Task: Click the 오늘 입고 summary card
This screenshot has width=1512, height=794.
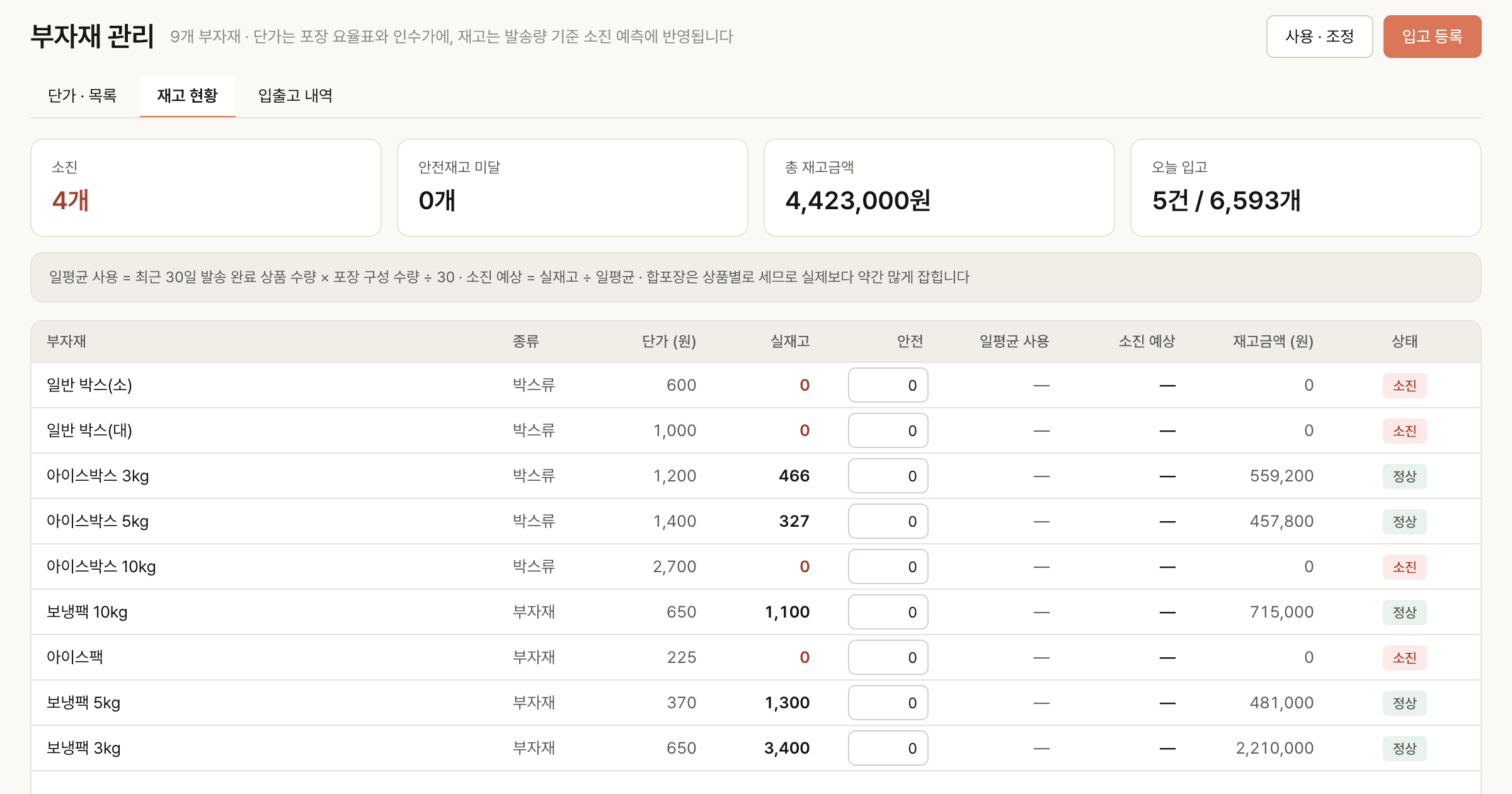Action: click(x=1306, y=188)
